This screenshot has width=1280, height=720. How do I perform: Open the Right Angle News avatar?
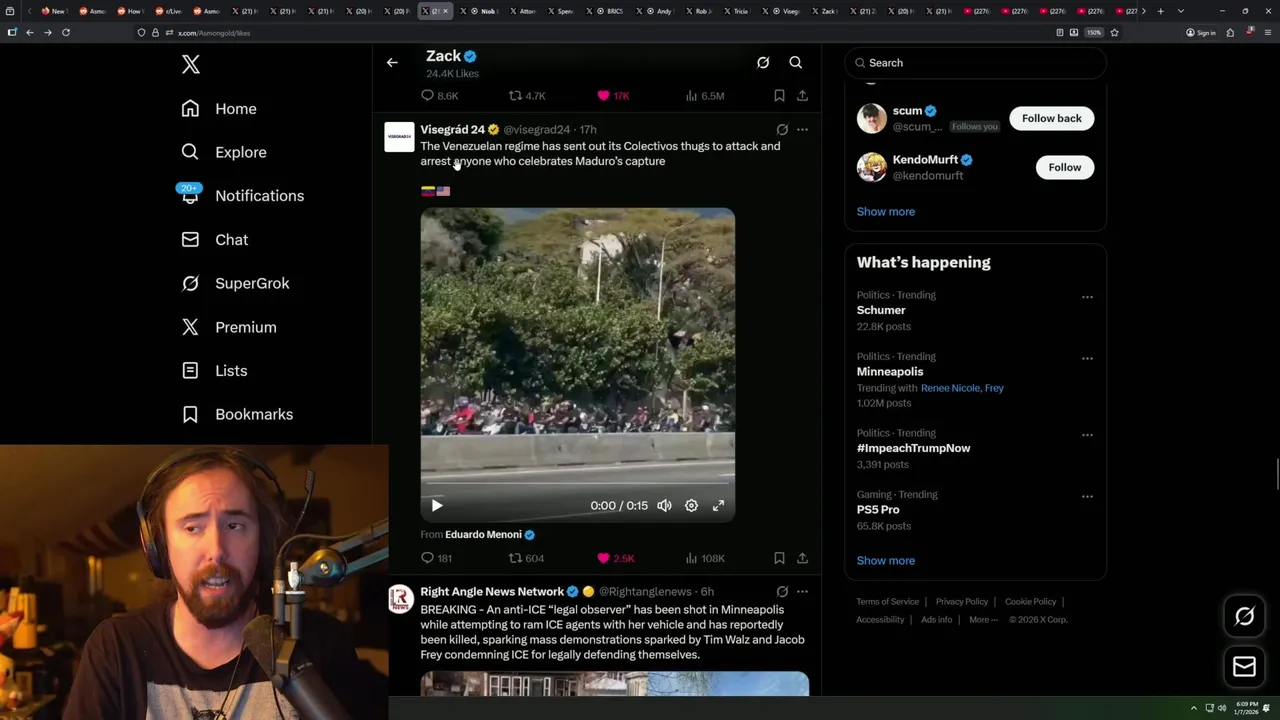click(399, 599)
